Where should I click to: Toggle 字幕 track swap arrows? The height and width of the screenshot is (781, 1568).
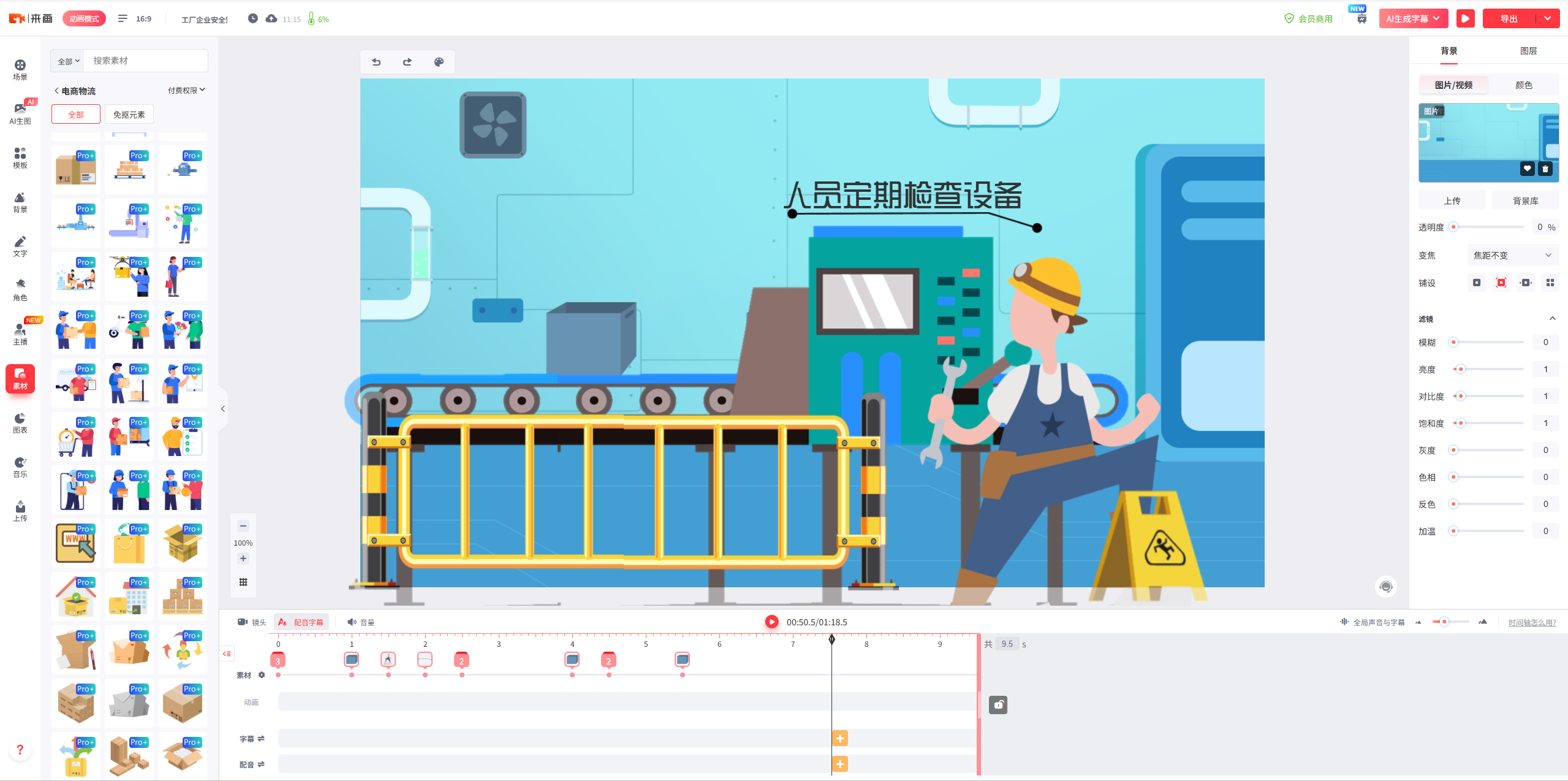point(261,739)
